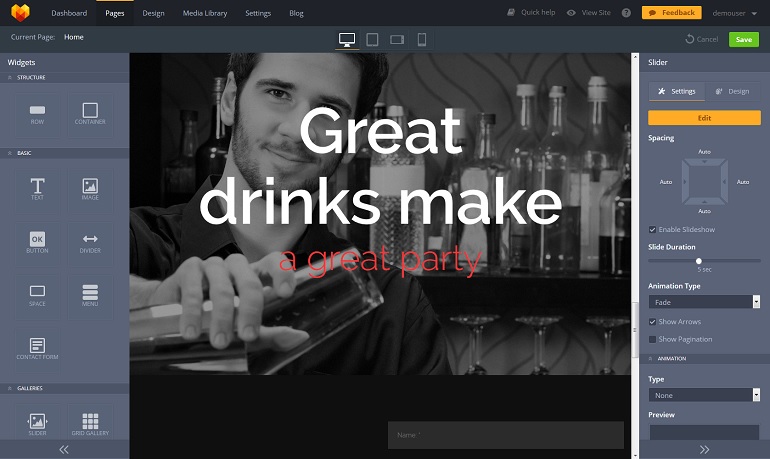Switch to the Design tab in Slider panel
770x459 pixels.
[x=732, y=91]
